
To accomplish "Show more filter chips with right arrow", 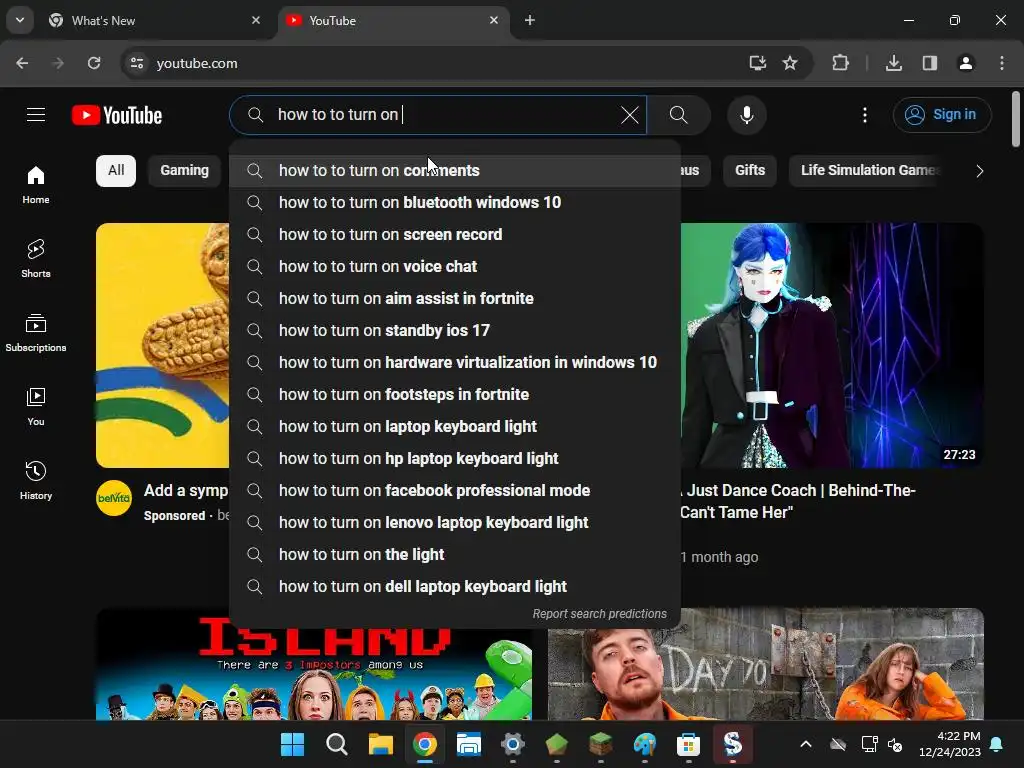I will [x=979, y=171].
